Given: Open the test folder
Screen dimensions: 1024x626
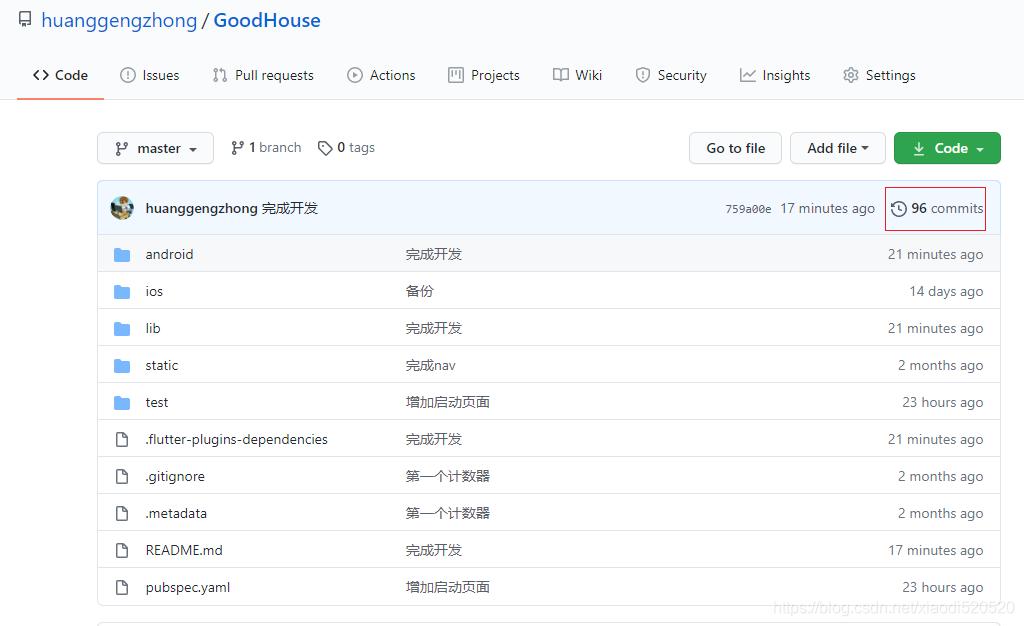Looking at the screenshot, I should coord(157,403).
